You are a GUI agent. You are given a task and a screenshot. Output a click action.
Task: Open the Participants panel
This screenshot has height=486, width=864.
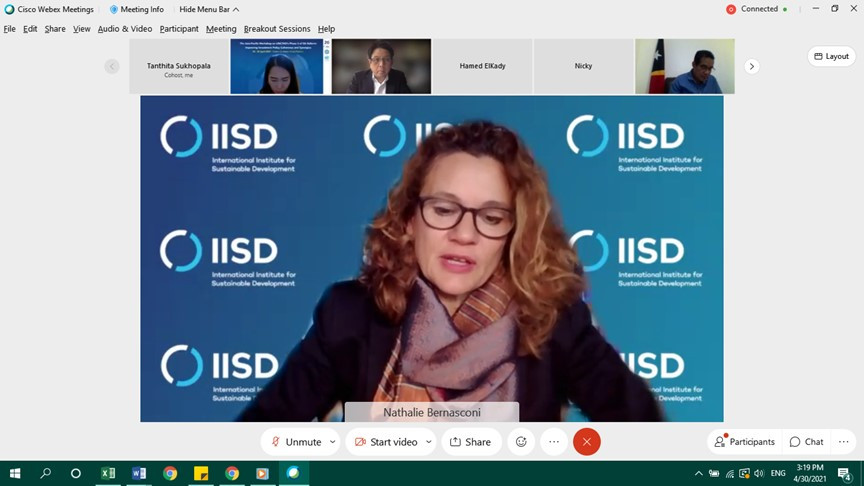[x=745, y=442]
